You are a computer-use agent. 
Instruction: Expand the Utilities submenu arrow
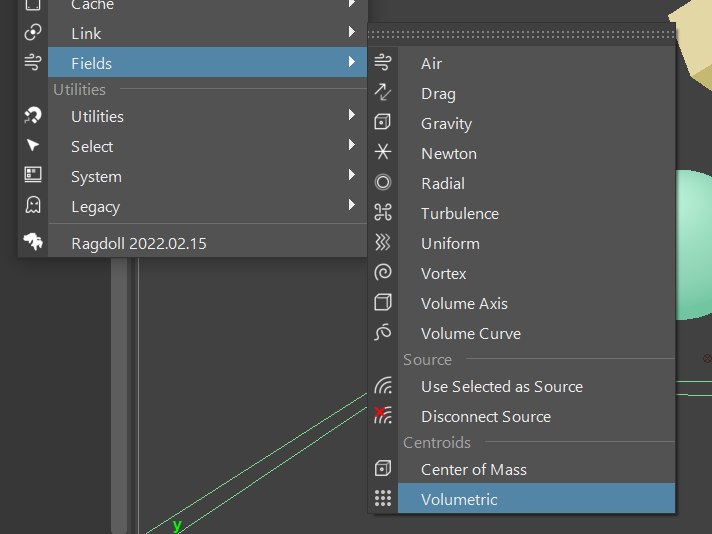coord(351,116)
